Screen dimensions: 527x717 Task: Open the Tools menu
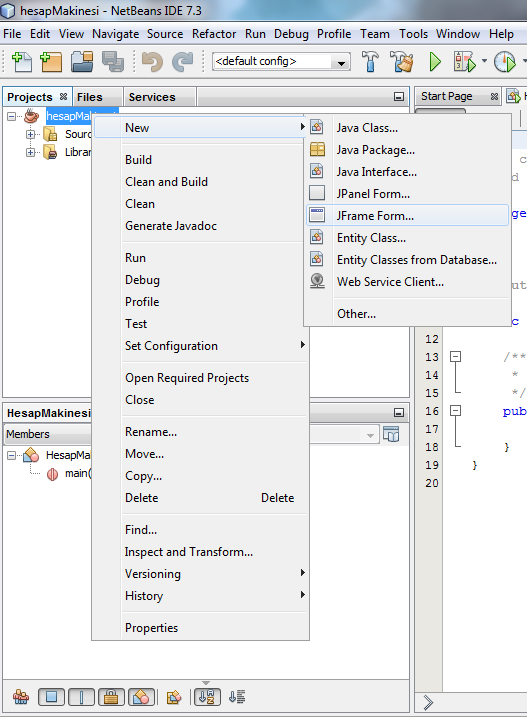pos(413,34)
